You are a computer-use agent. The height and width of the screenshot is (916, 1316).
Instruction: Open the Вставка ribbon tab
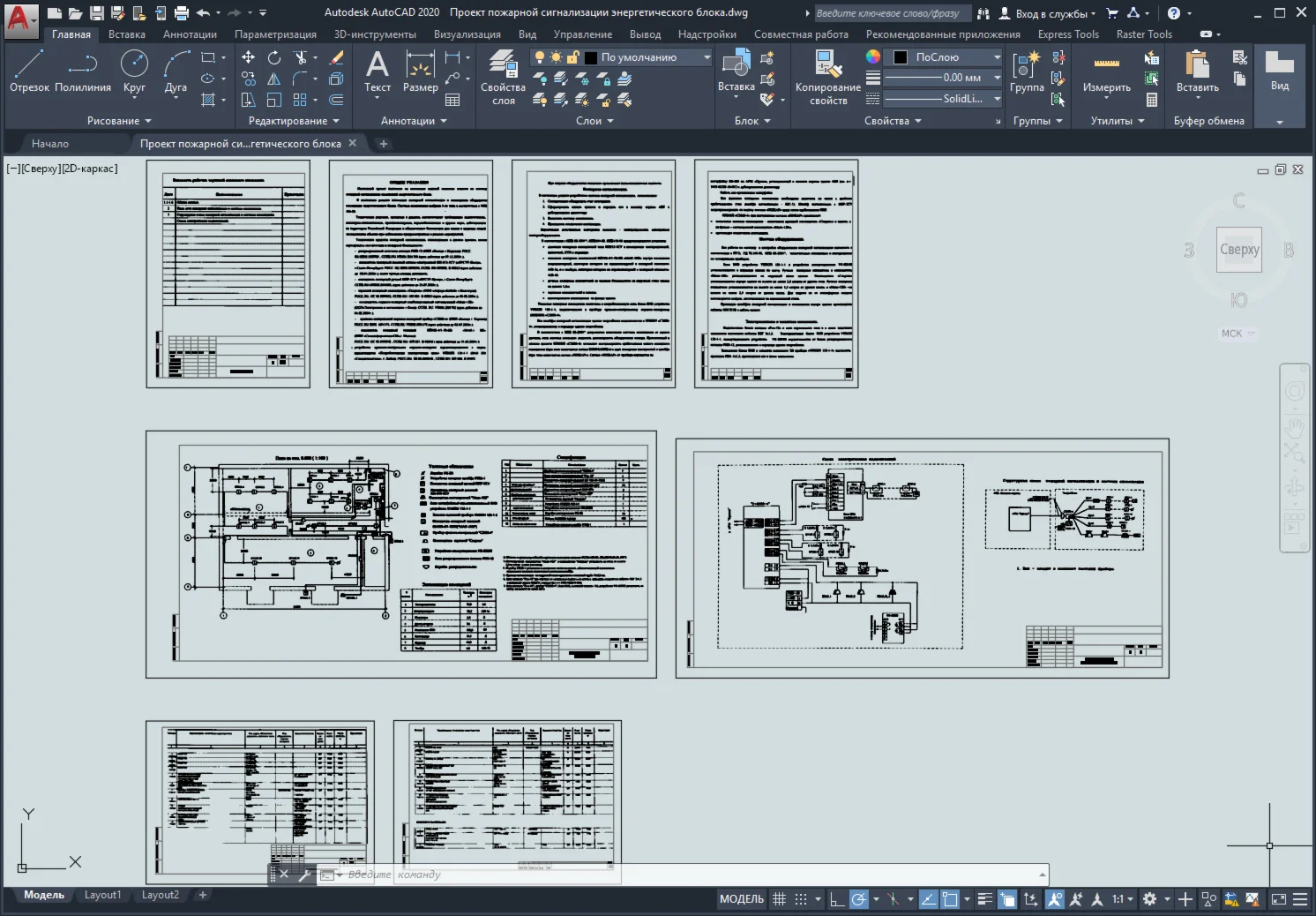127,34
